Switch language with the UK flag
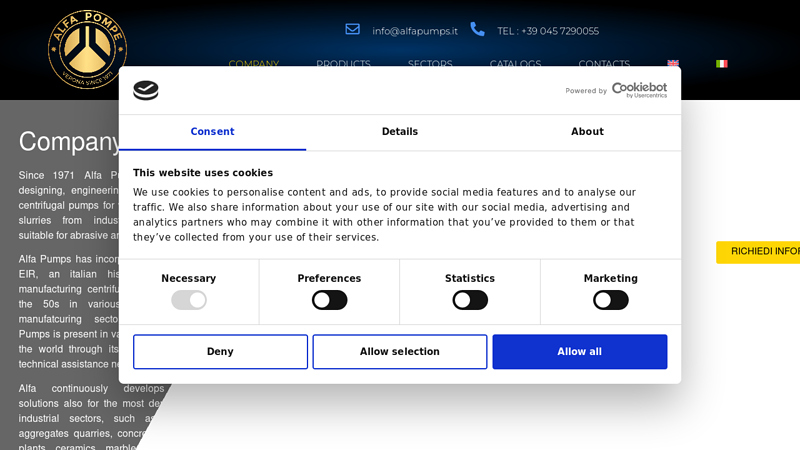800x450 pixels. point(673,63)
